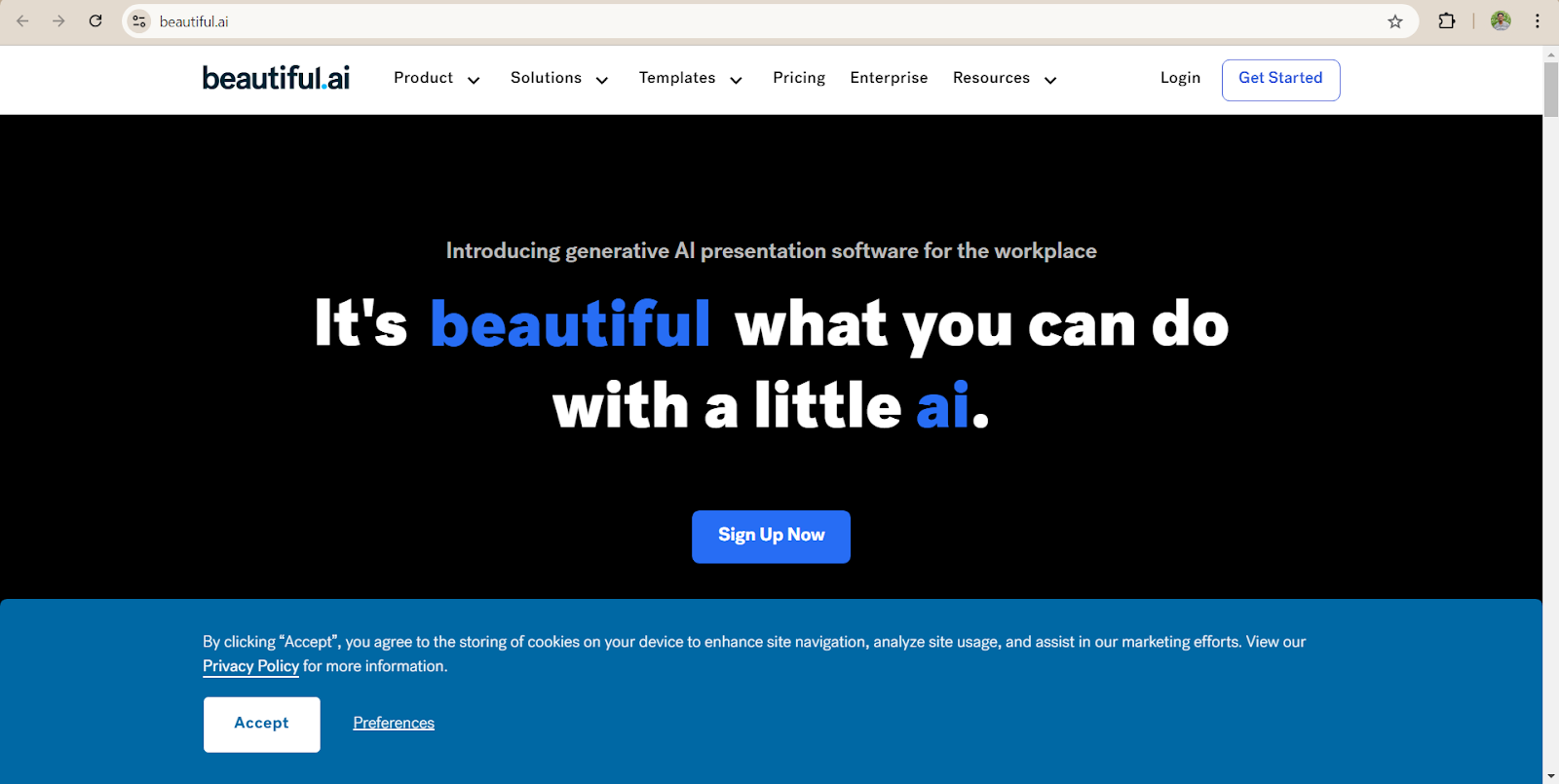Click the browser forward arrow
Image resolution: width=1559 pixels, height=784 pixels.
(x=58, y=20)
